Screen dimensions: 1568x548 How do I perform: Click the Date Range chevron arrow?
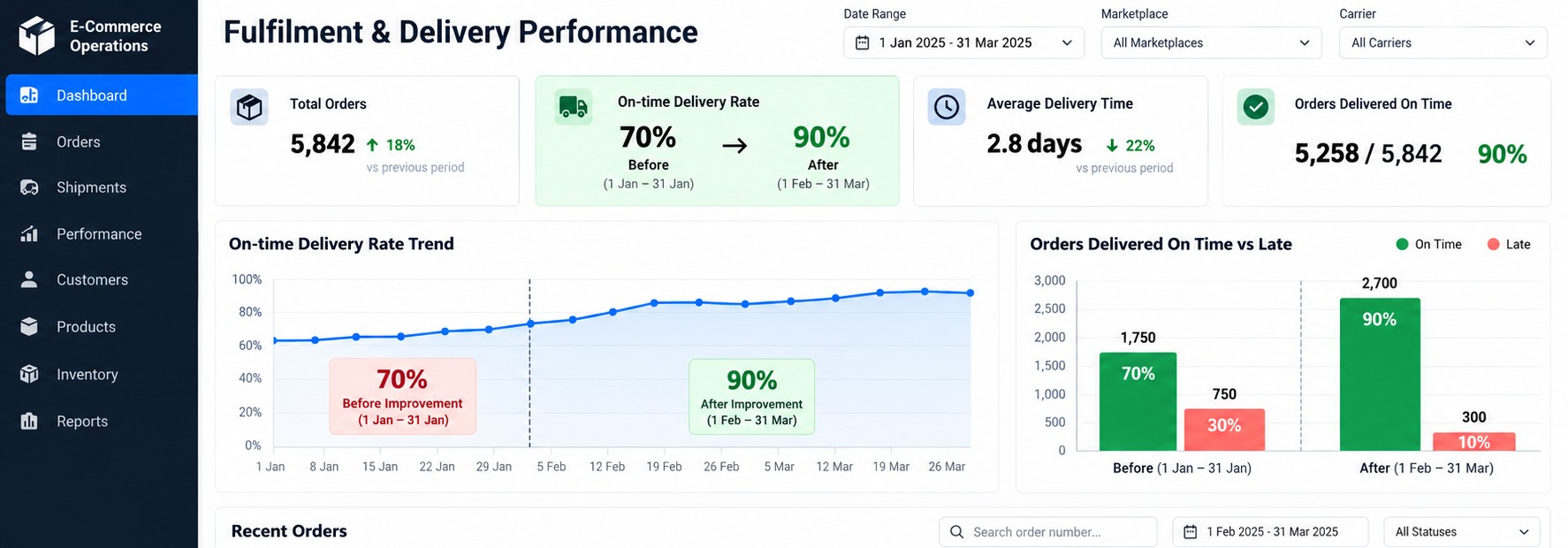[1067, 42]
